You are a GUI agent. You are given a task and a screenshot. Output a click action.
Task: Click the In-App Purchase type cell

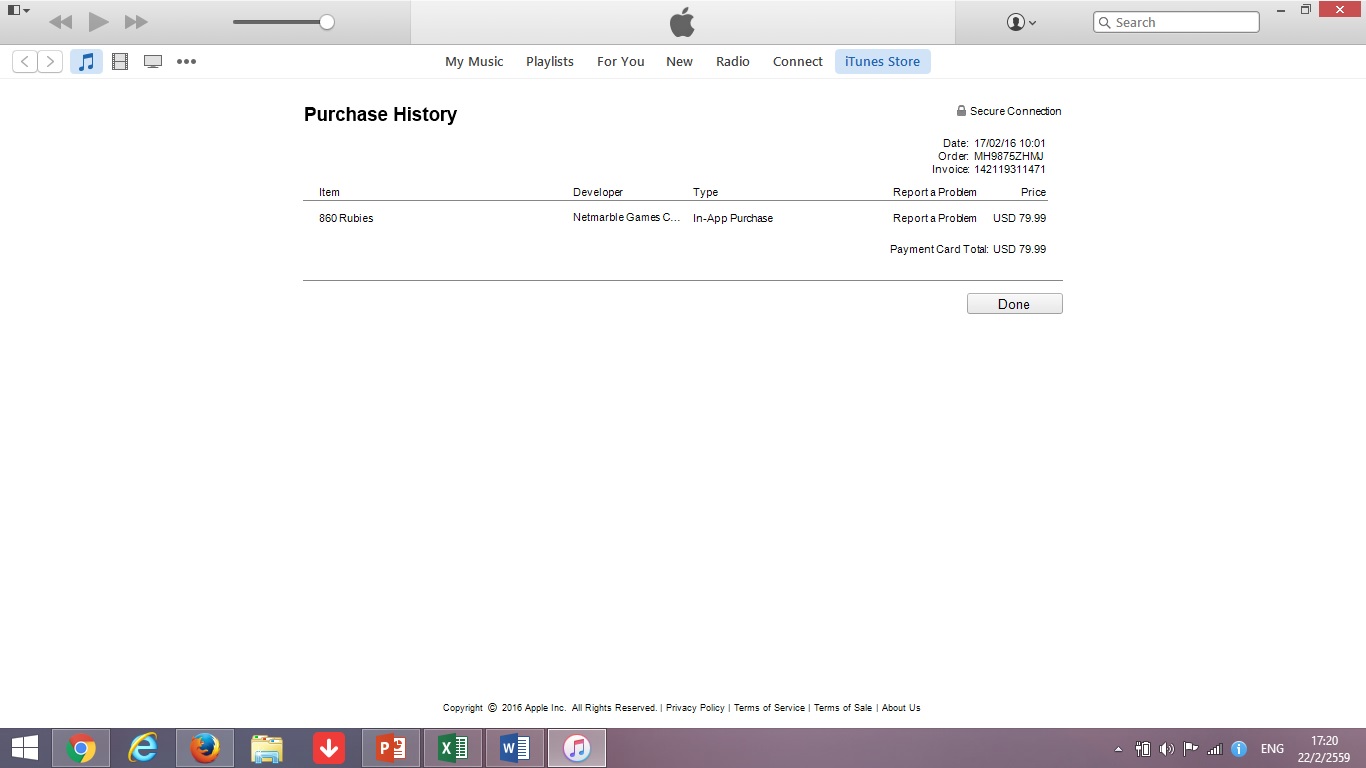pos(733,218)
